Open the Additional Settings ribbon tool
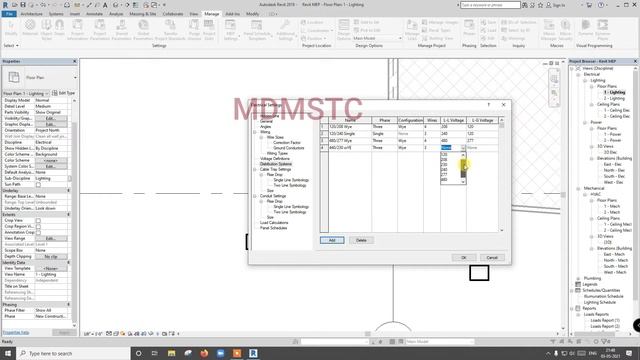The height and width of the screenshot is (360, 640). [285, 29]
